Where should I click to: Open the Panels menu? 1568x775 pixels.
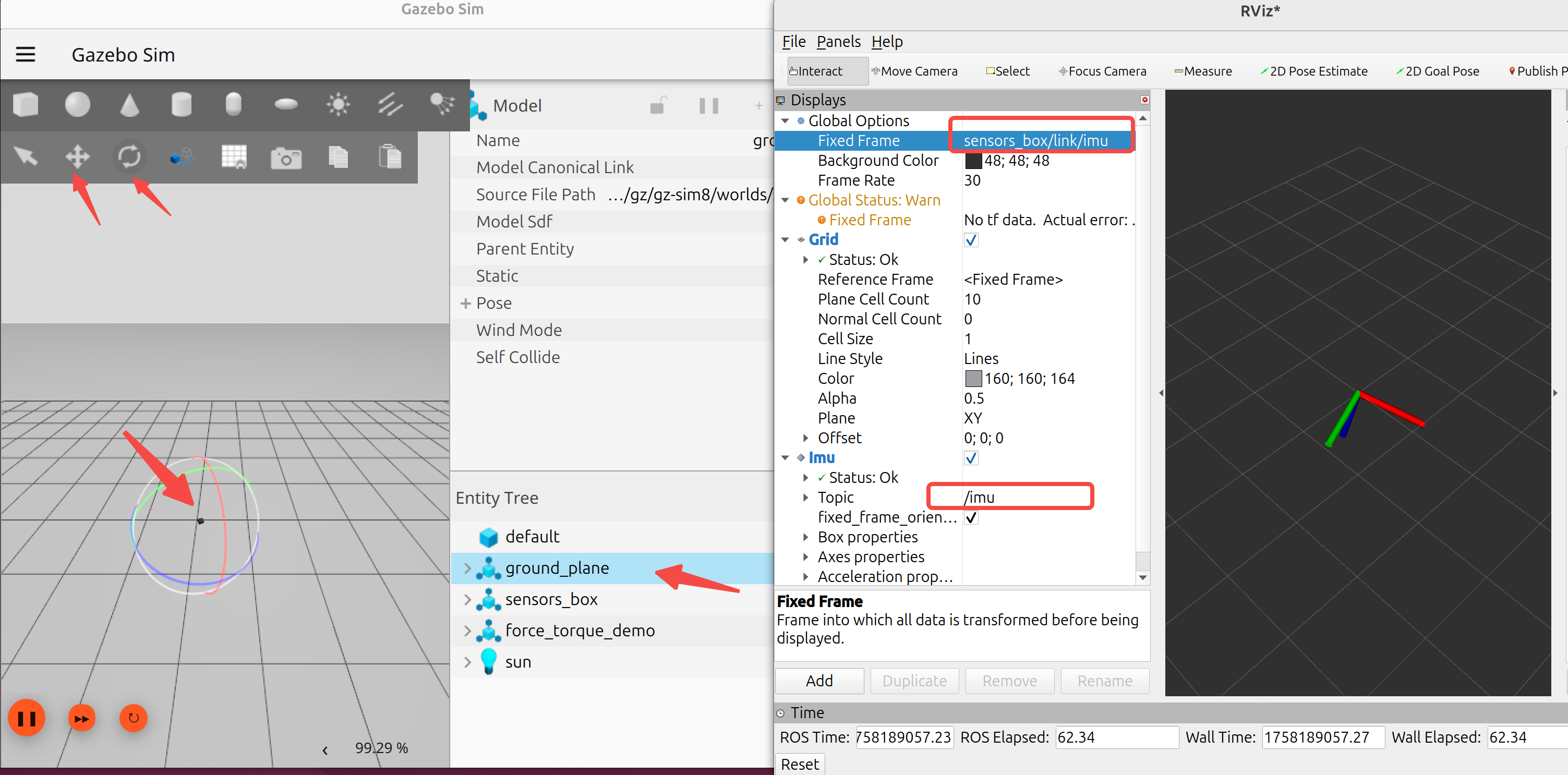(x=838, y=41)
